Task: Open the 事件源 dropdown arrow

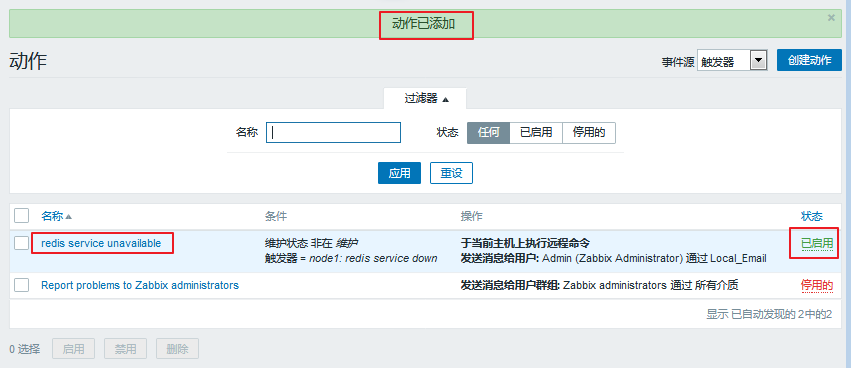Action: 758,60
